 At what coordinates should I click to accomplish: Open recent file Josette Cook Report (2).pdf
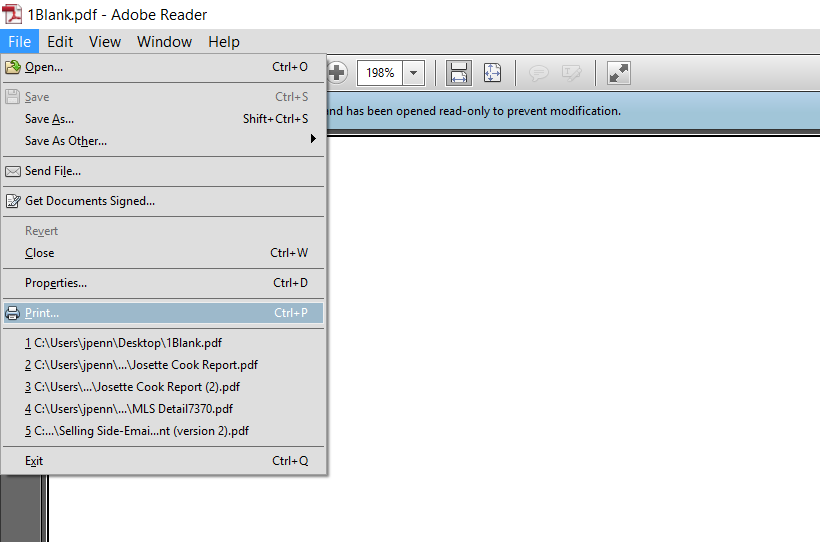tap(132, 387)
